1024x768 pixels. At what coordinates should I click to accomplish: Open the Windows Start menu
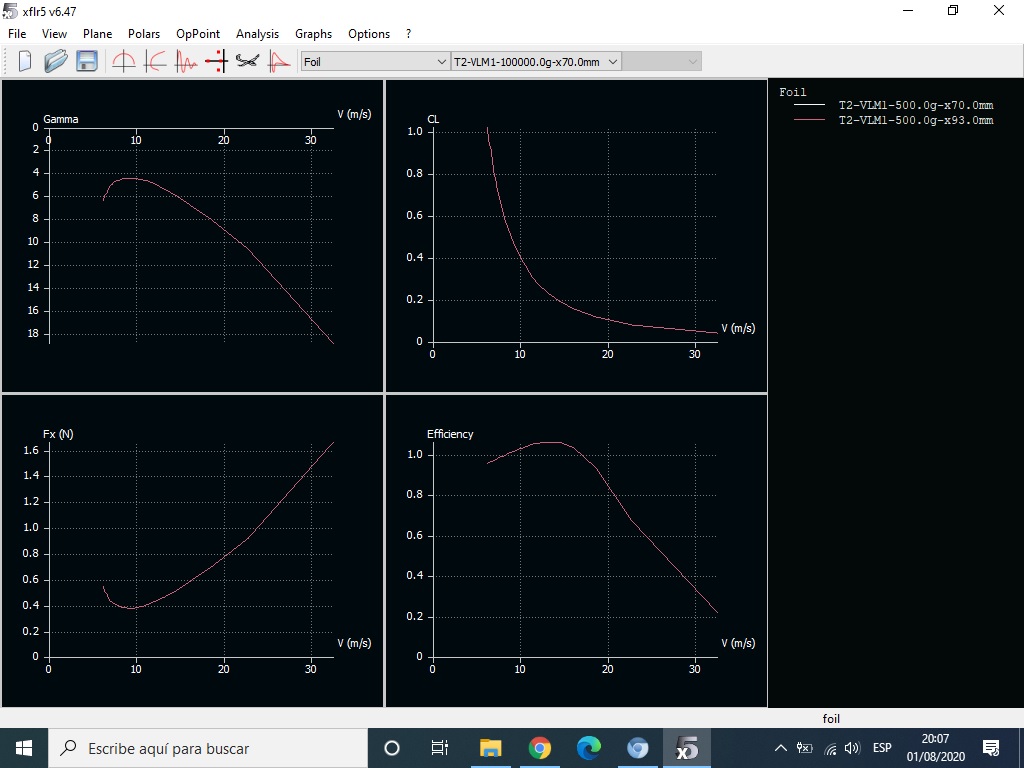[24, 748]
